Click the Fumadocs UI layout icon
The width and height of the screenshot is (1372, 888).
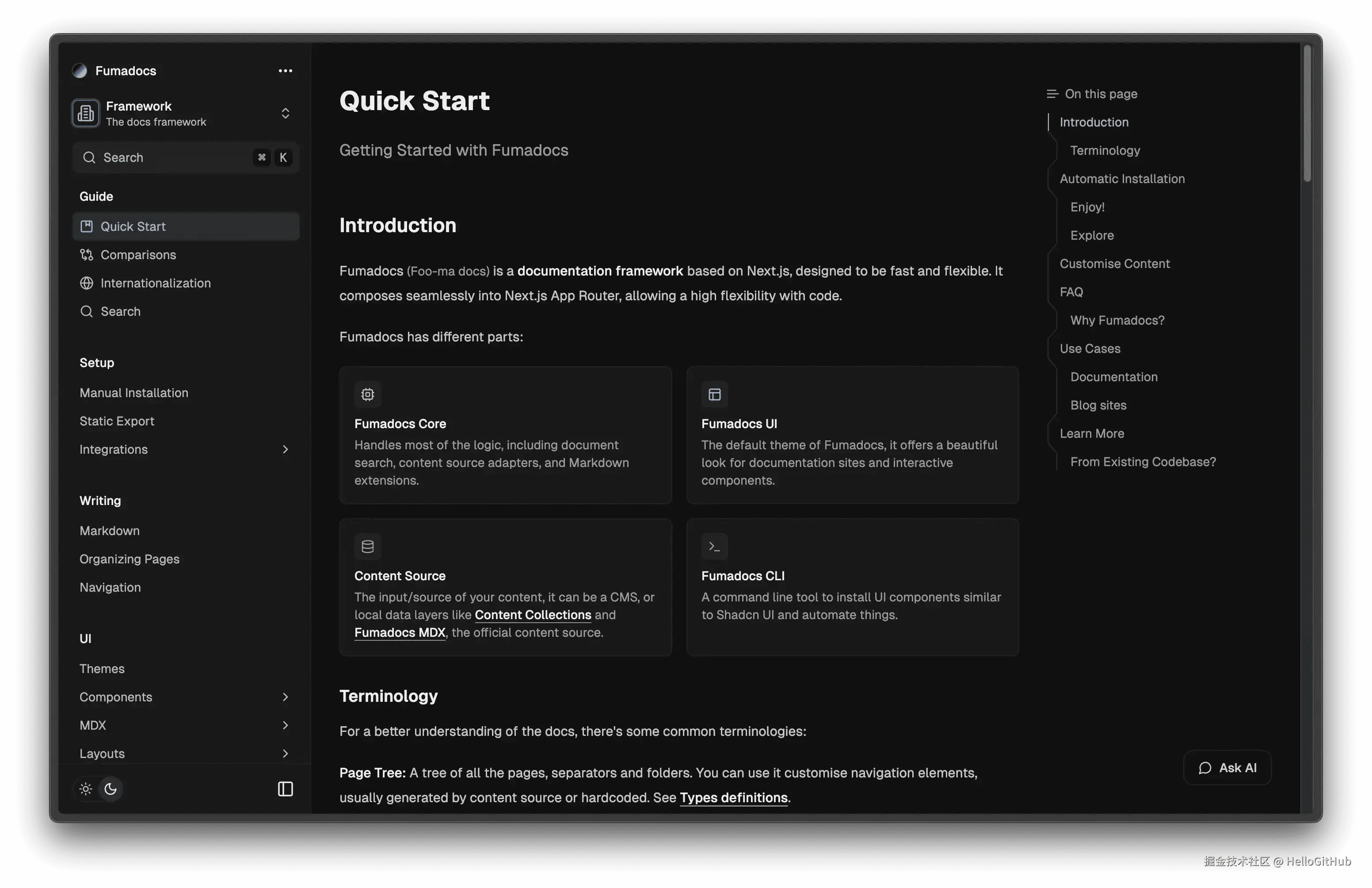[x=715, y=394]
